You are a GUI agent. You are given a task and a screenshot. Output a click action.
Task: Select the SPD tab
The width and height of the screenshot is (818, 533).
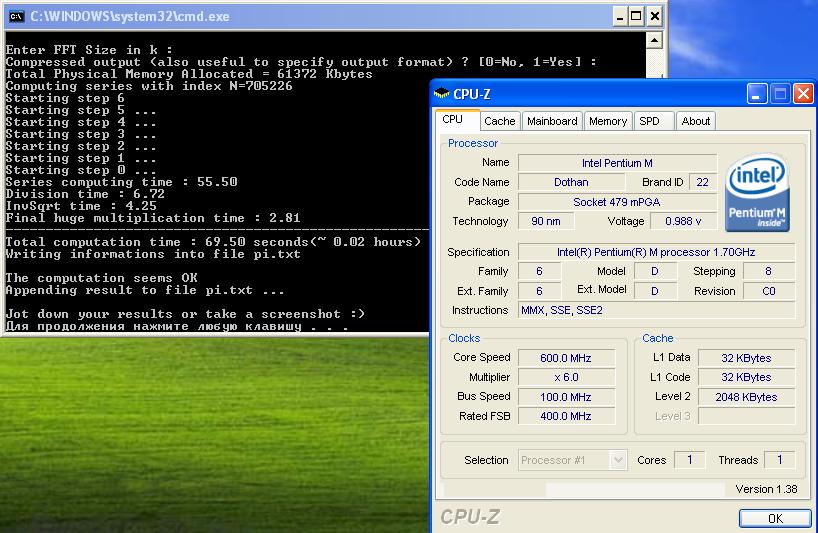point(654,121)
